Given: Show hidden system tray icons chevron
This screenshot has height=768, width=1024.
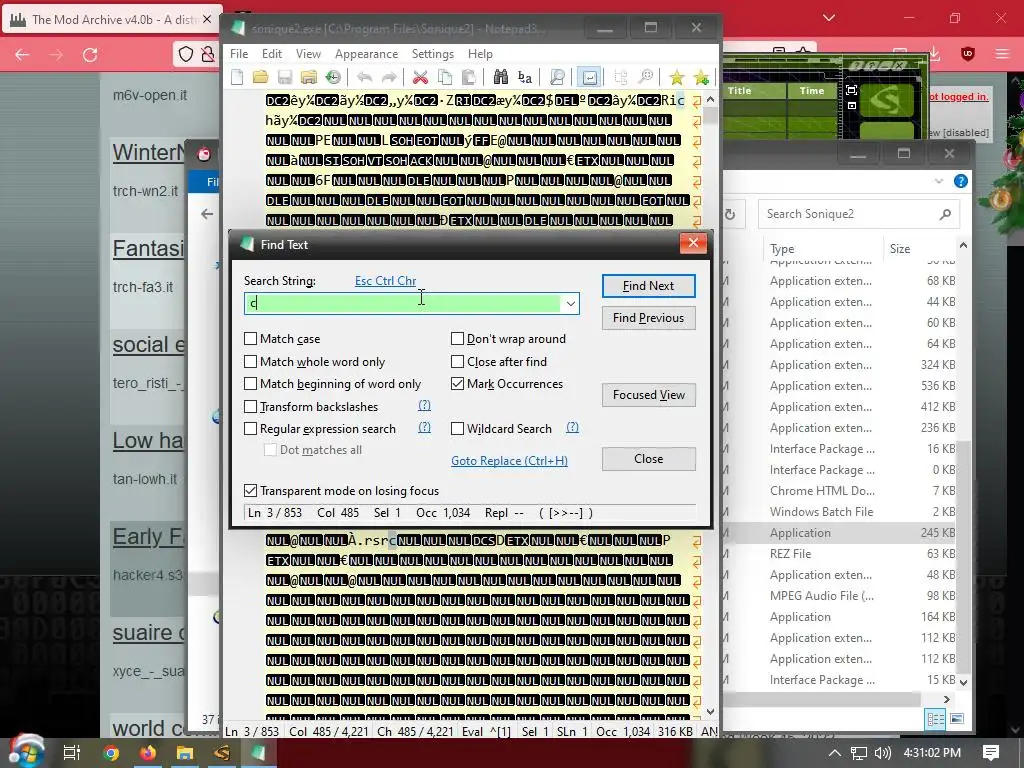Looking at the screenshot, I should pos(835,753).
